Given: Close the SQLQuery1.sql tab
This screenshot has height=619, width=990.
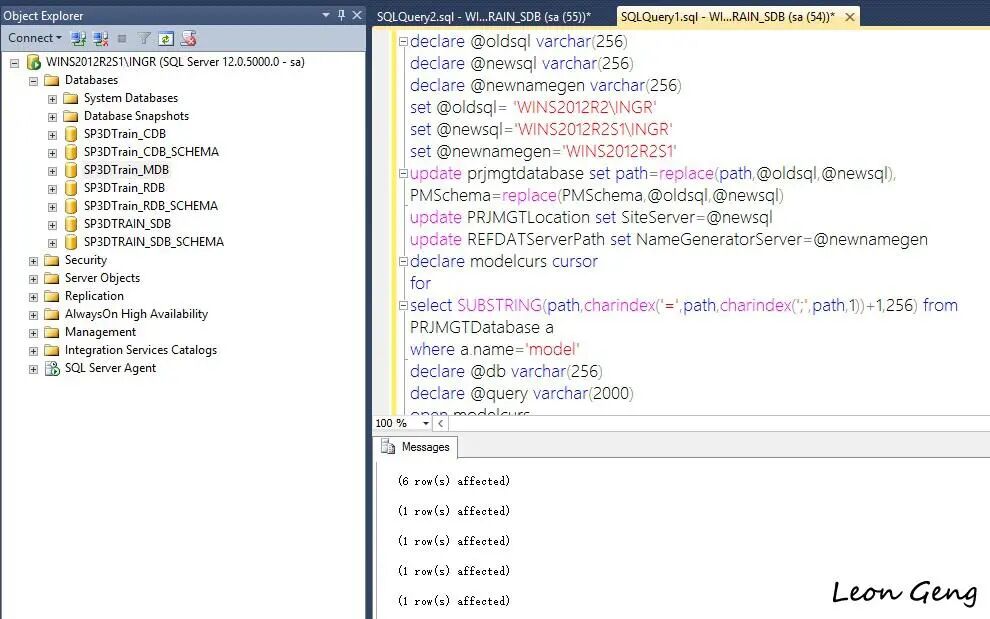Looking at the screenshot, I should 850,17.
